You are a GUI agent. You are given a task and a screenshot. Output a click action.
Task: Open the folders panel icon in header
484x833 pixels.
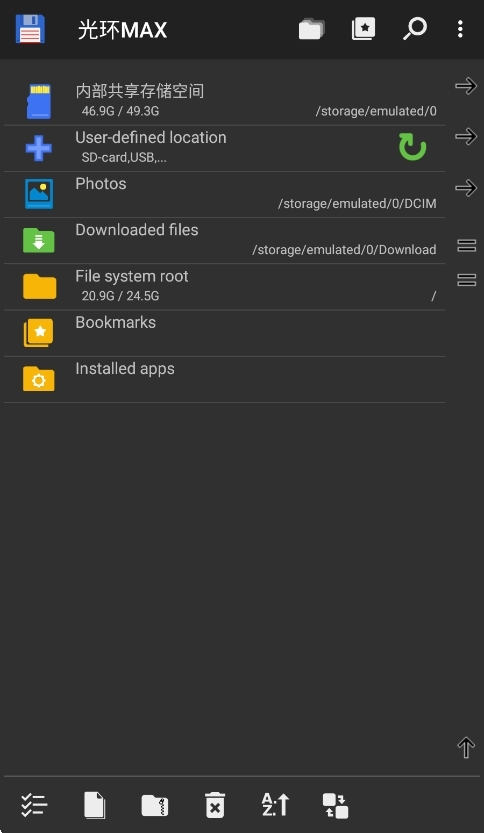tap(312, 29)
